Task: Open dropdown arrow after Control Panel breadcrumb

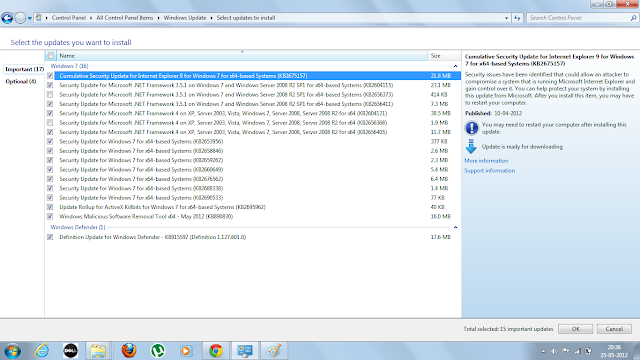Action: click(x=91, y=18)
